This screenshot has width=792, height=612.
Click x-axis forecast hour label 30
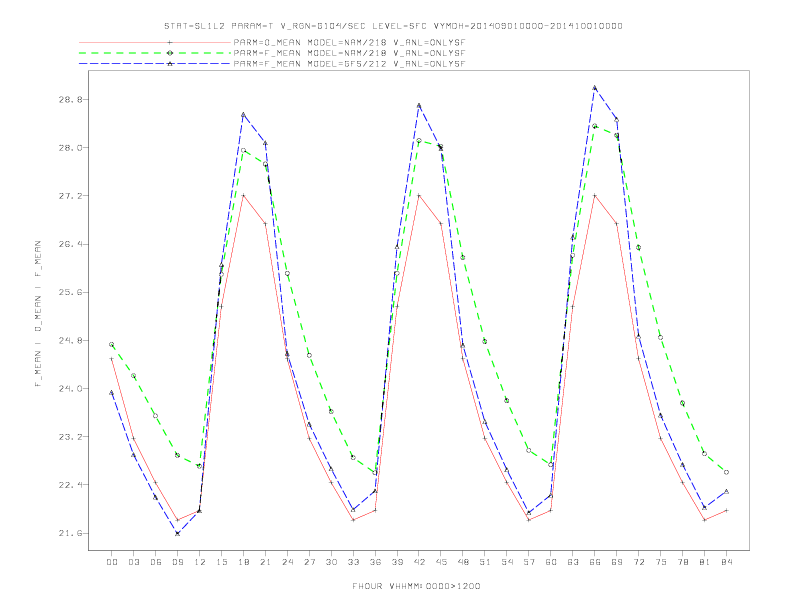[x=331, y=562]
